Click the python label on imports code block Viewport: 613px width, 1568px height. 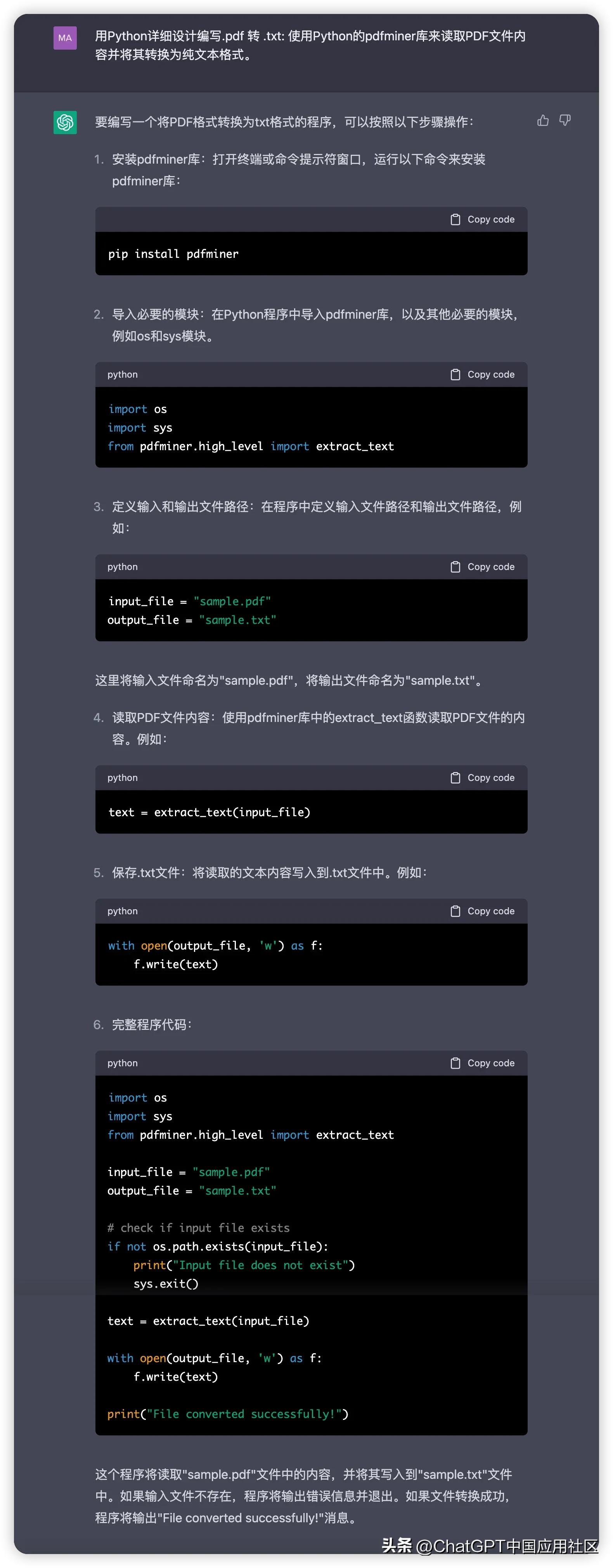[122, 374]
